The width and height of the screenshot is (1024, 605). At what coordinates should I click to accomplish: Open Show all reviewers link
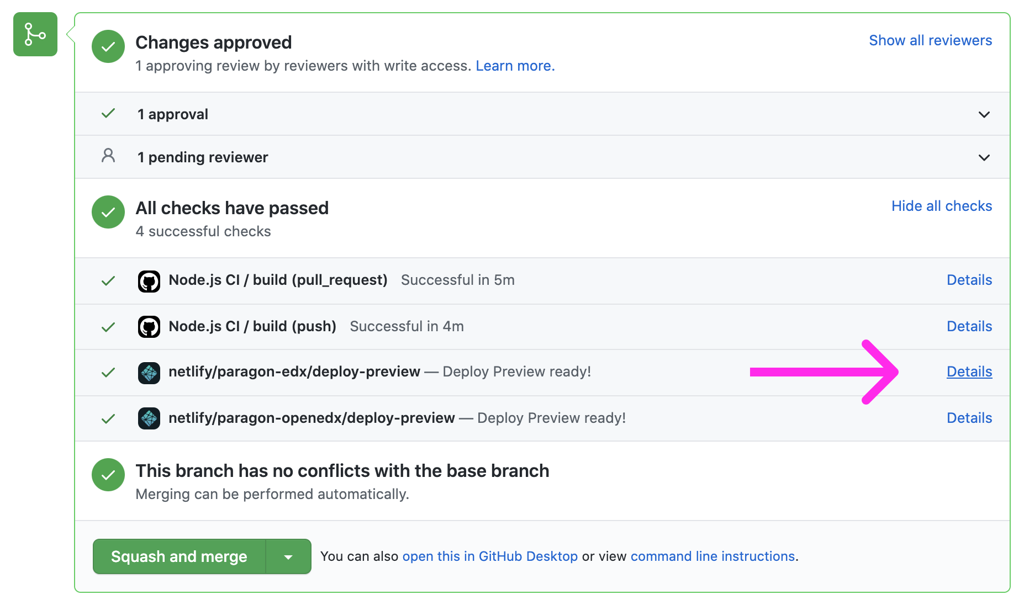pyautogui.click(x=930, y=41)
